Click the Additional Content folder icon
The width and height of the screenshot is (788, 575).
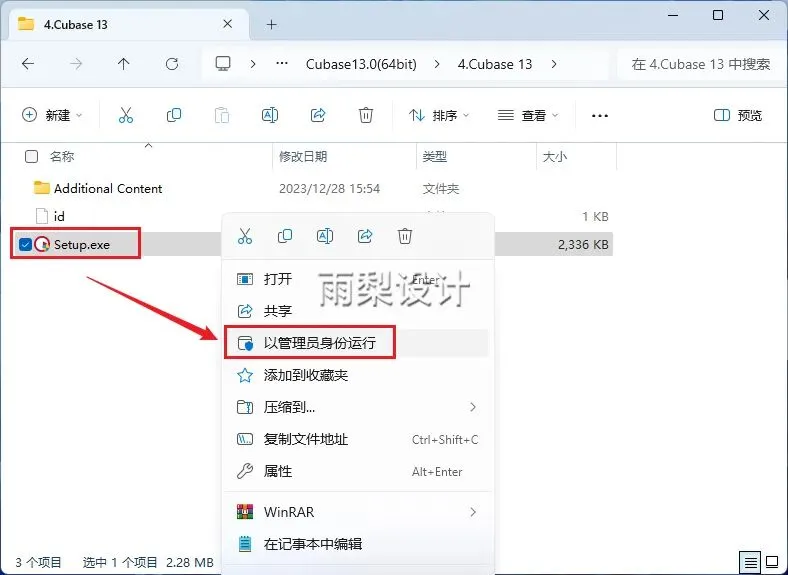pos(42,188)
